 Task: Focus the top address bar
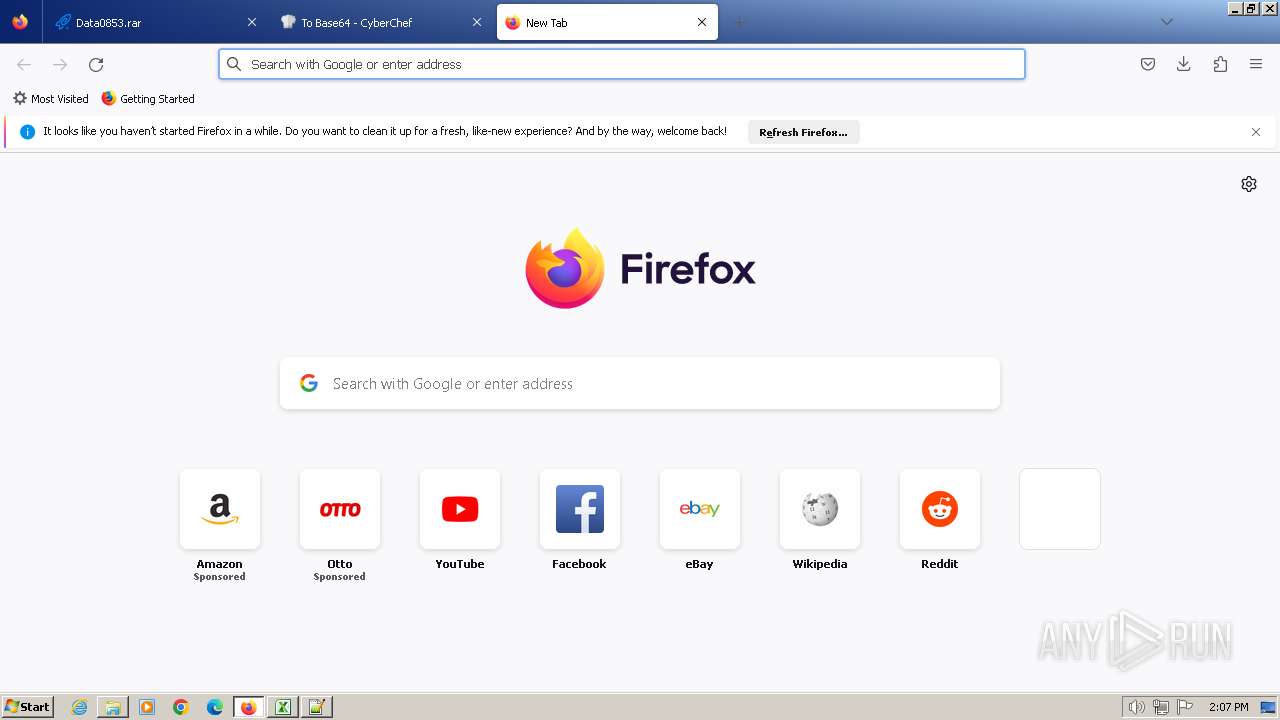[x=622, y=64]
